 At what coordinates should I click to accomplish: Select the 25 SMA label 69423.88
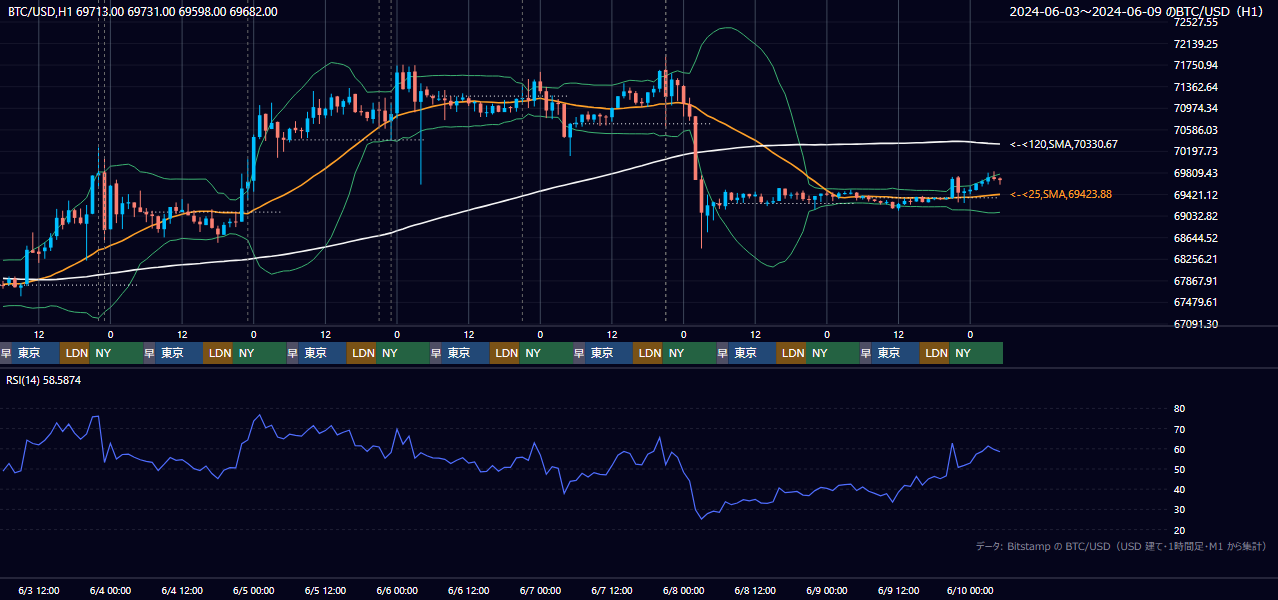(x=1061, y=194)
